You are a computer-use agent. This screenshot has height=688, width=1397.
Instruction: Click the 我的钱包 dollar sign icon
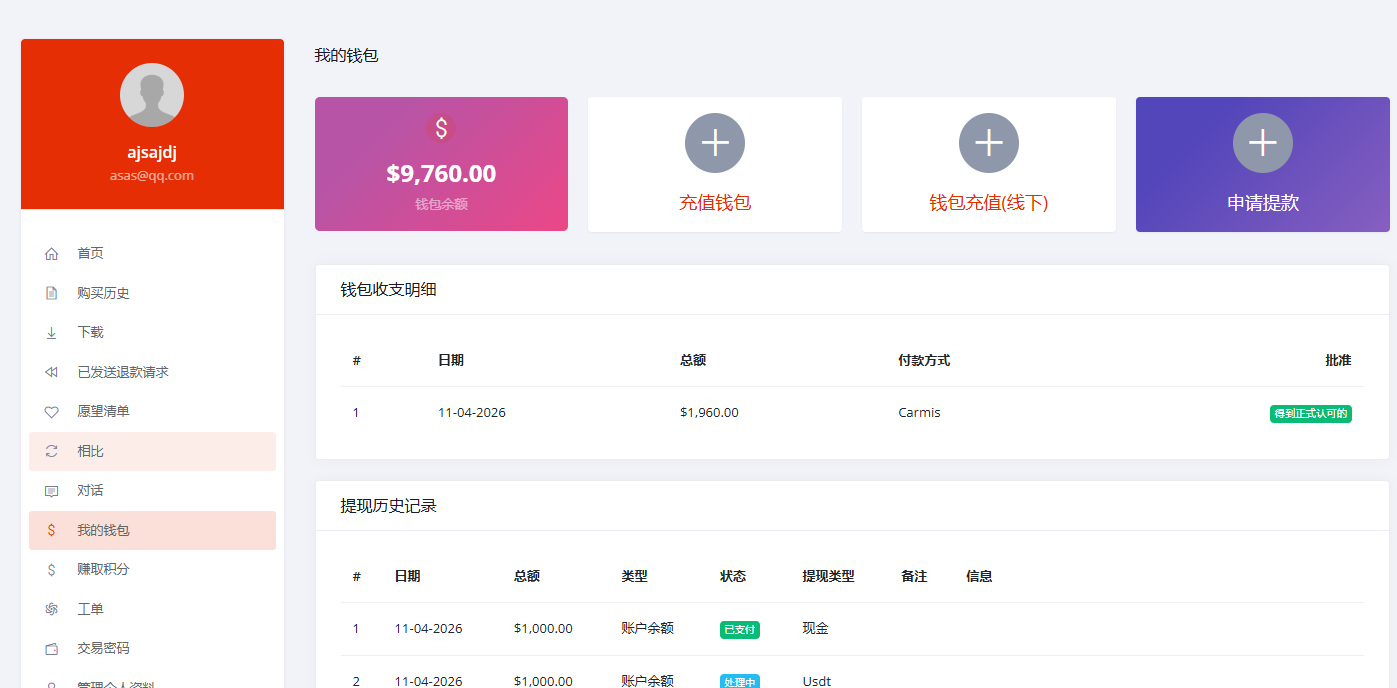51,530
